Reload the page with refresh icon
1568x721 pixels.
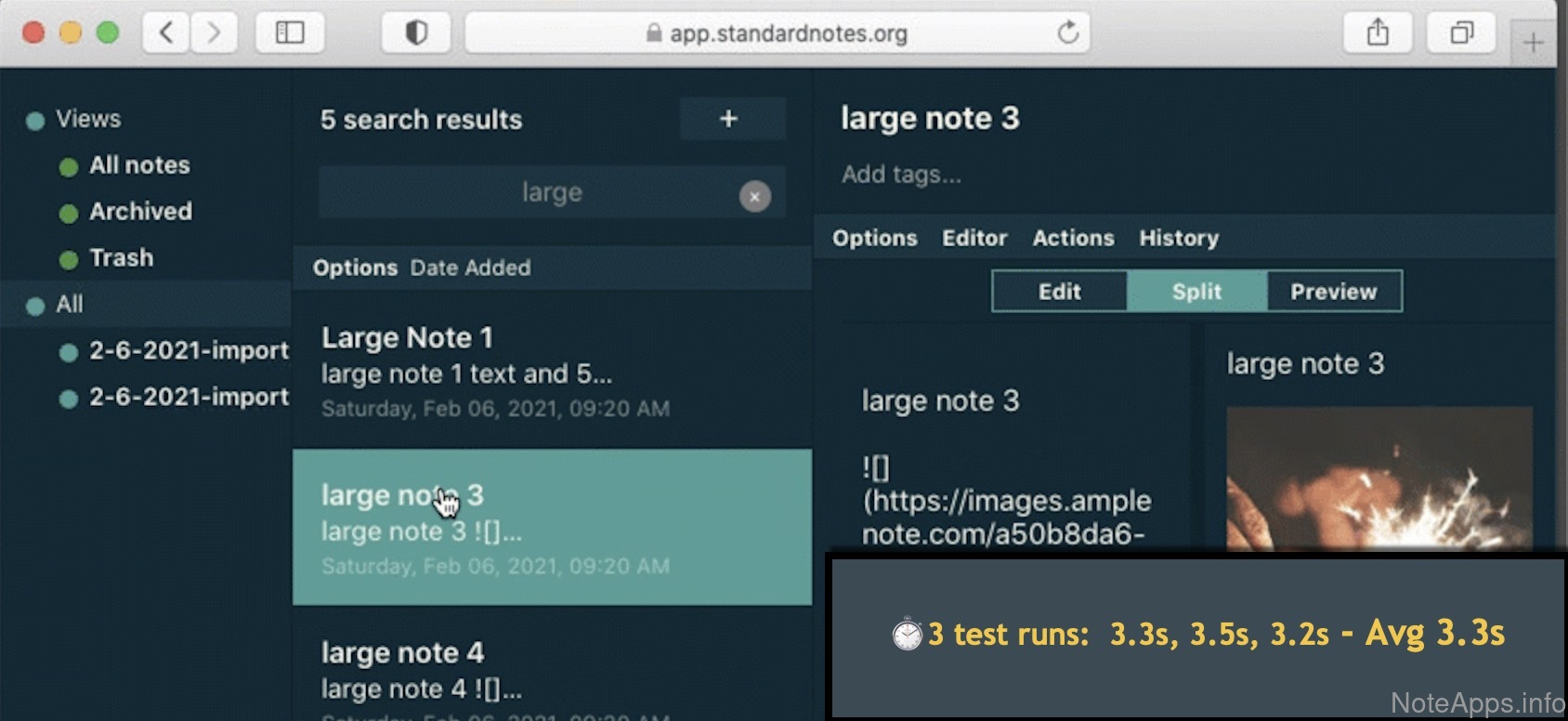point(1068,33)
